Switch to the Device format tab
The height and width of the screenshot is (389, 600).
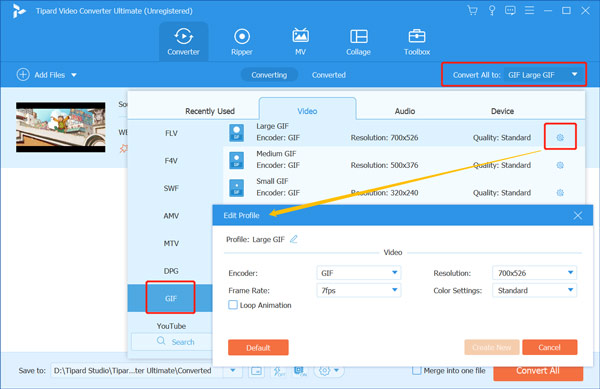[x=502, y=111]
